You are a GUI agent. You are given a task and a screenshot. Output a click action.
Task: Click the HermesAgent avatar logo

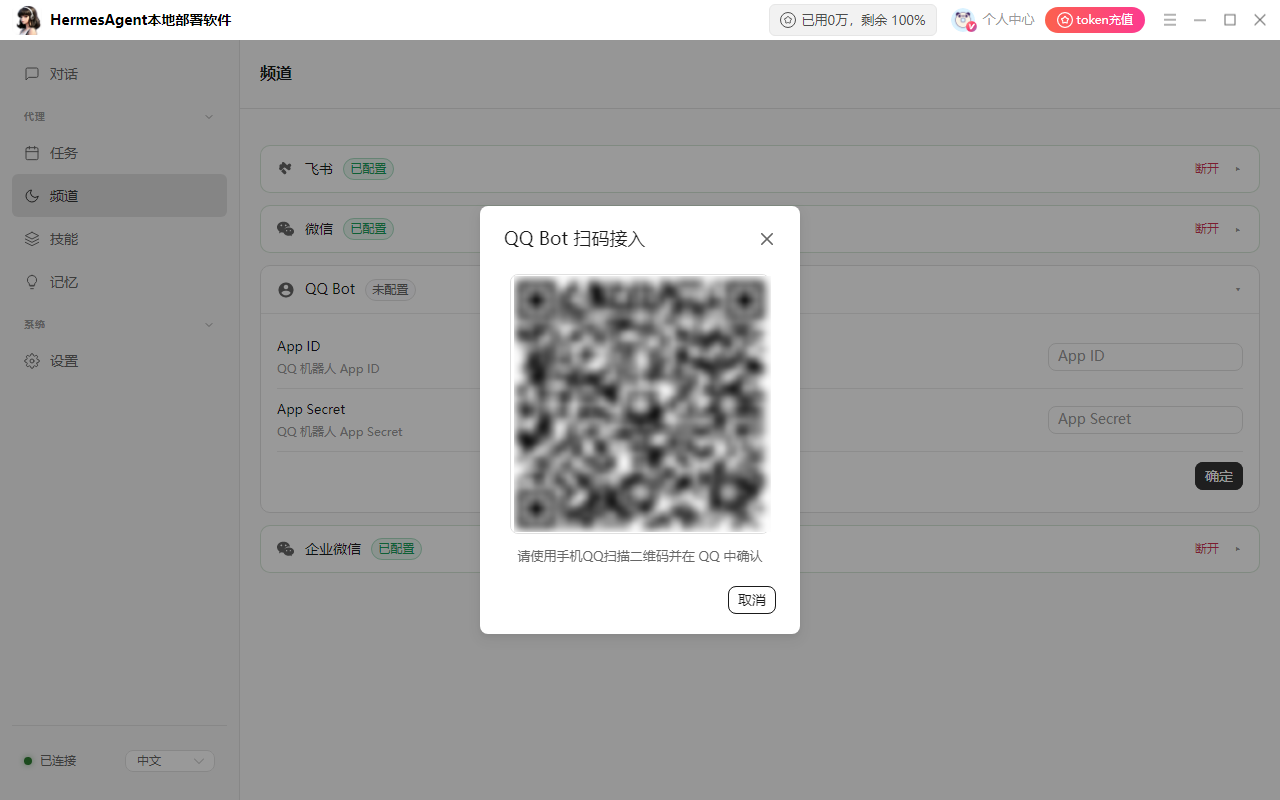click(29, 20)
